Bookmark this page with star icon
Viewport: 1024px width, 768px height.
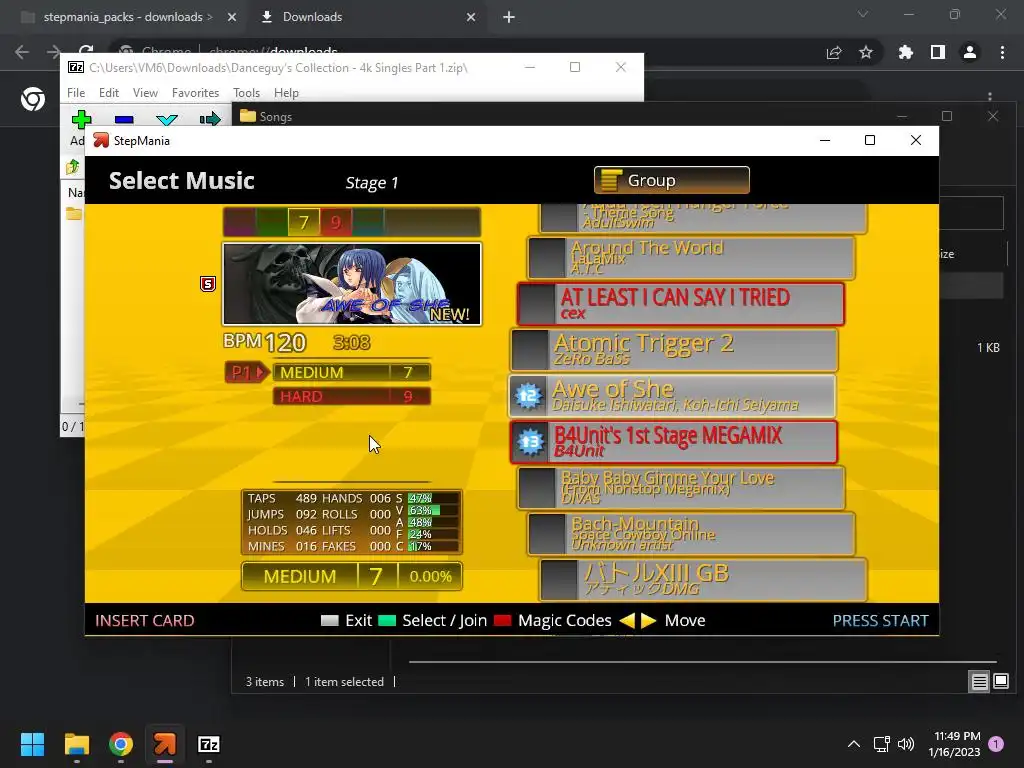[x=866, y=52]
